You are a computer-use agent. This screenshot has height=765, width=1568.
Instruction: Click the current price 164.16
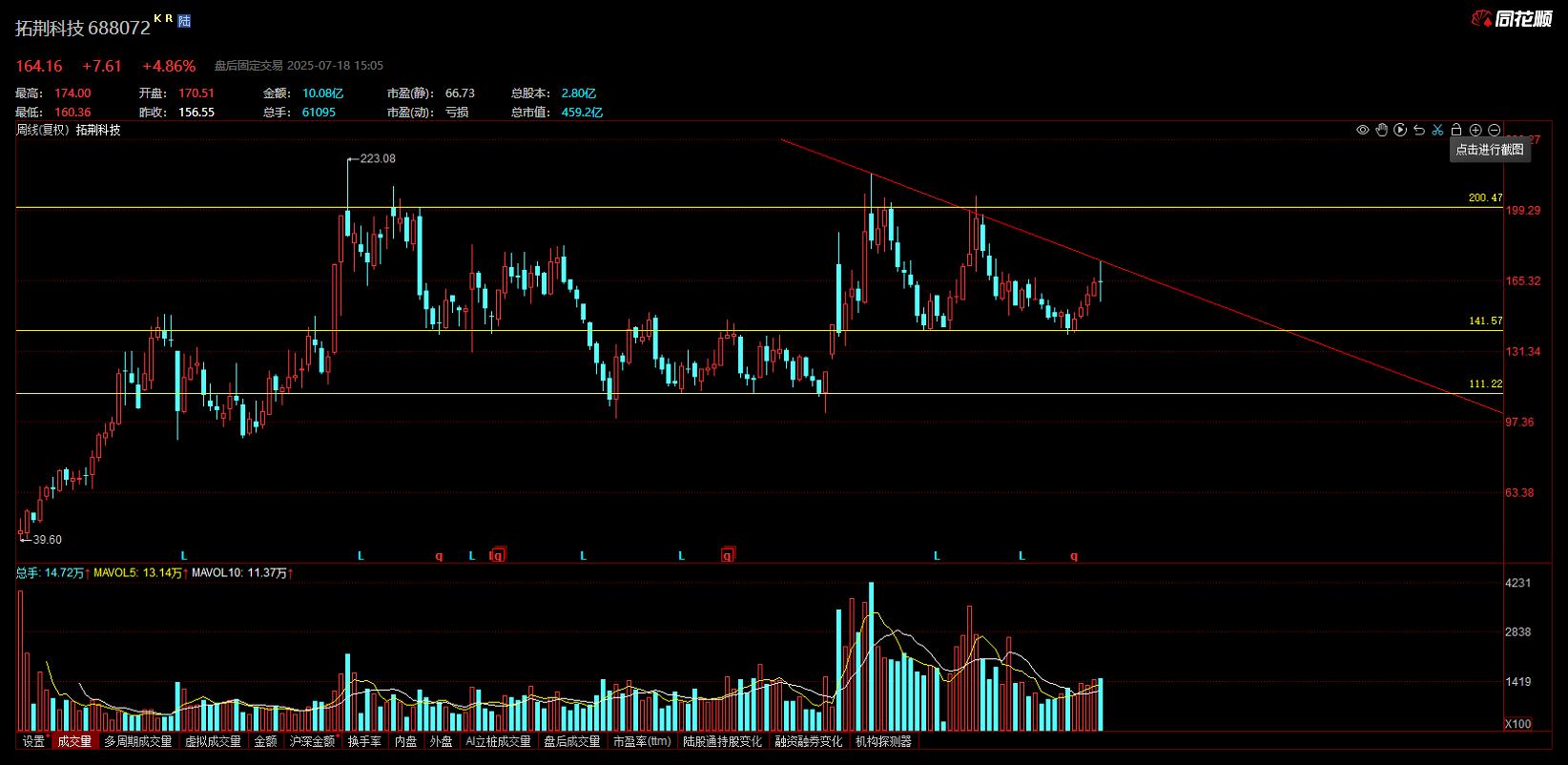[x=39, y=66]
